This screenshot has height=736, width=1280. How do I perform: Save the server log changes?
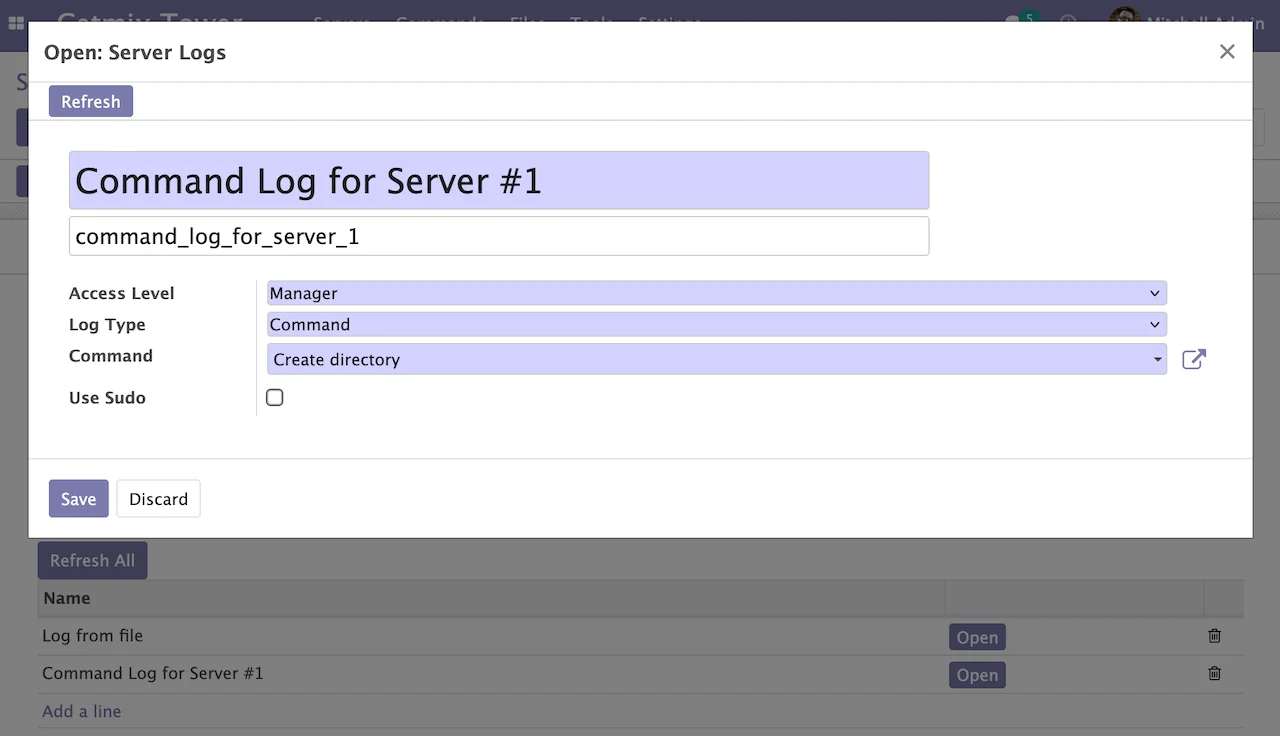pos(78,498)
